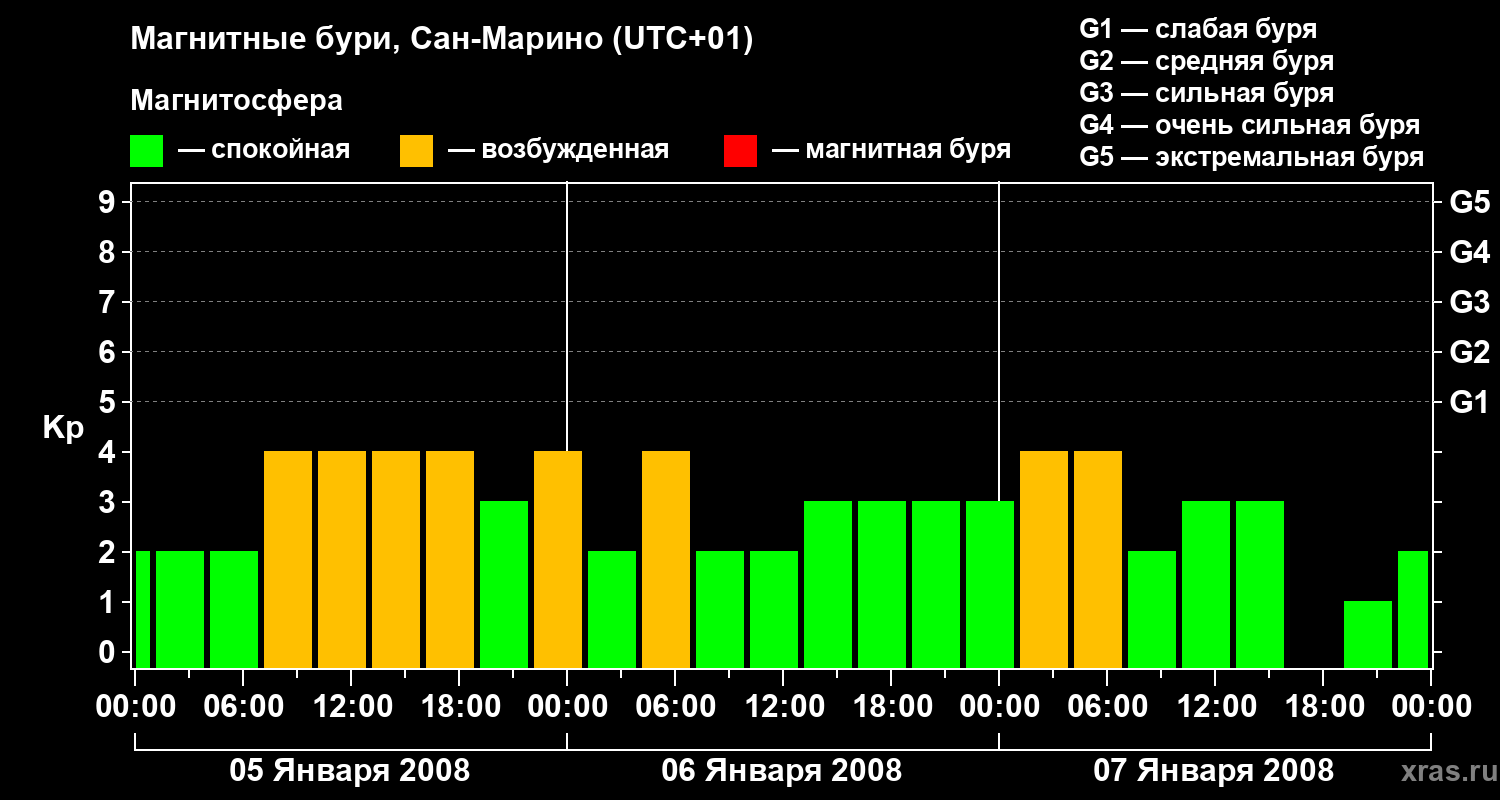Select the 'G5 — экстремальная буря' description

coord(1251,157)
